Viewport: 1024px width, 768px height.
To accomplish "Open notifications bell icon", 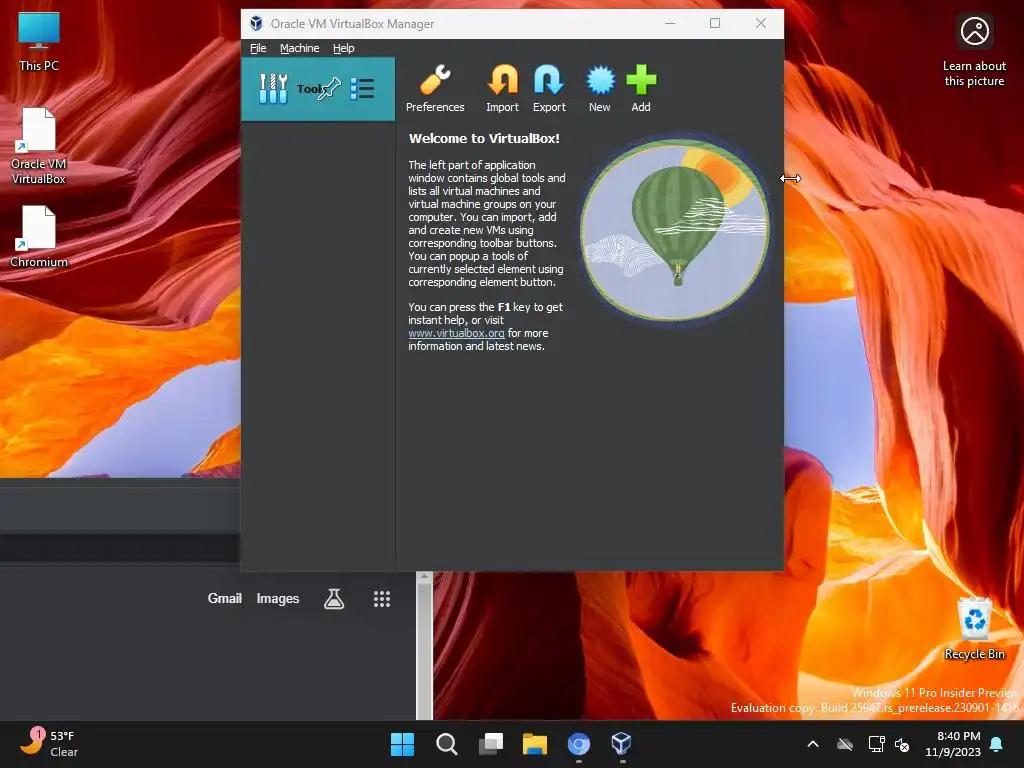I will click(x=997, y=744).
